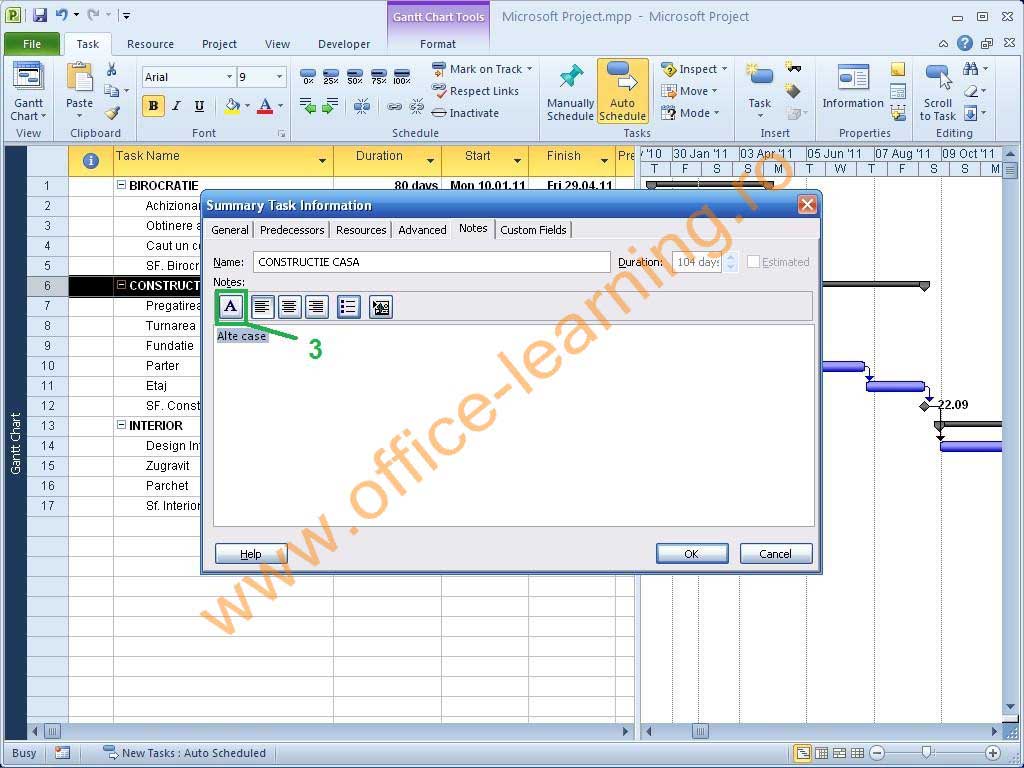Pick the background color fill button
The image size is (1024, 768).
(232, 106)
